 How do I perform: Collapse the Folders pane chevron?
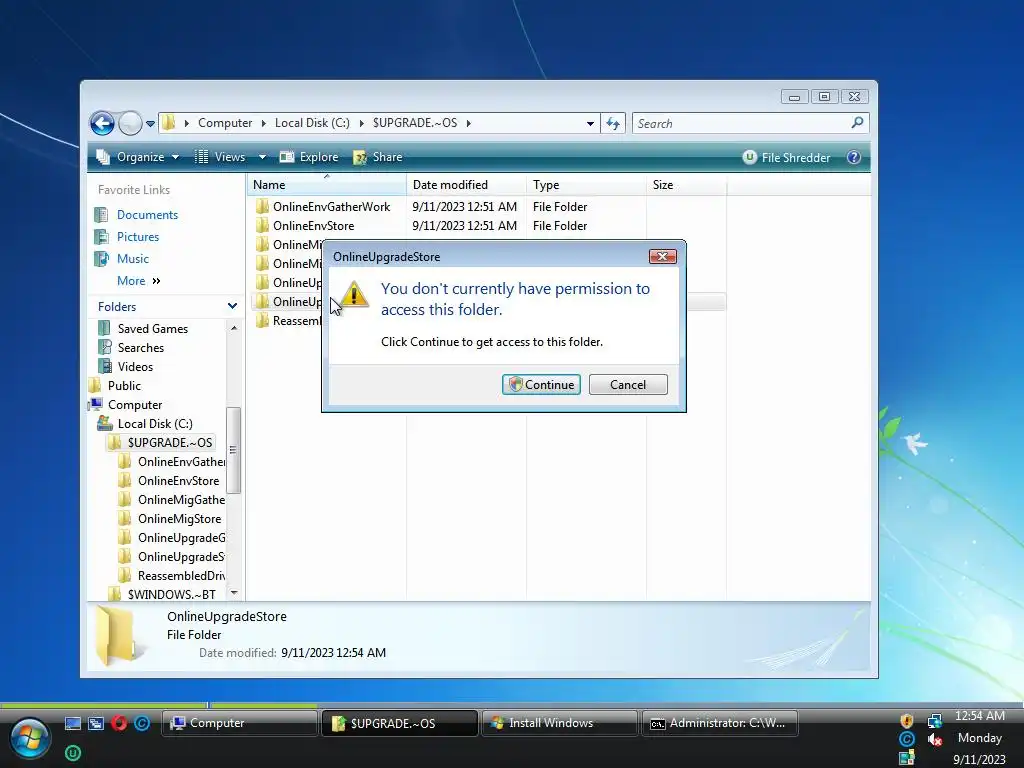pyautogui.click(x=232, y=306)
